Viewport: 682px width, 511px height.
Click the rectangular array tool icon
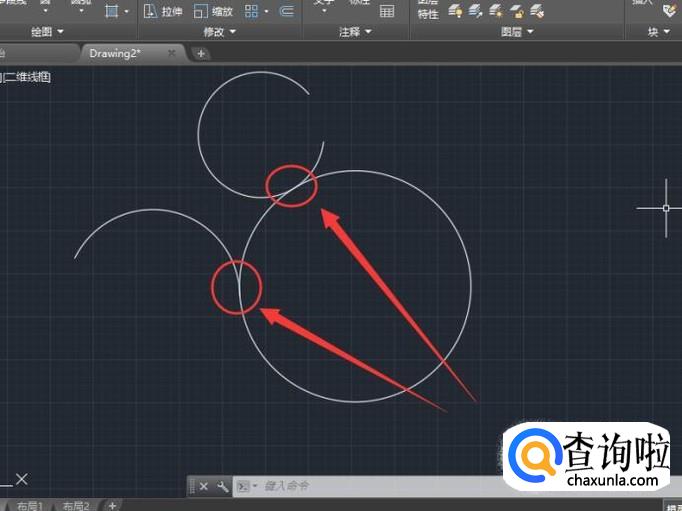[251, 11]
